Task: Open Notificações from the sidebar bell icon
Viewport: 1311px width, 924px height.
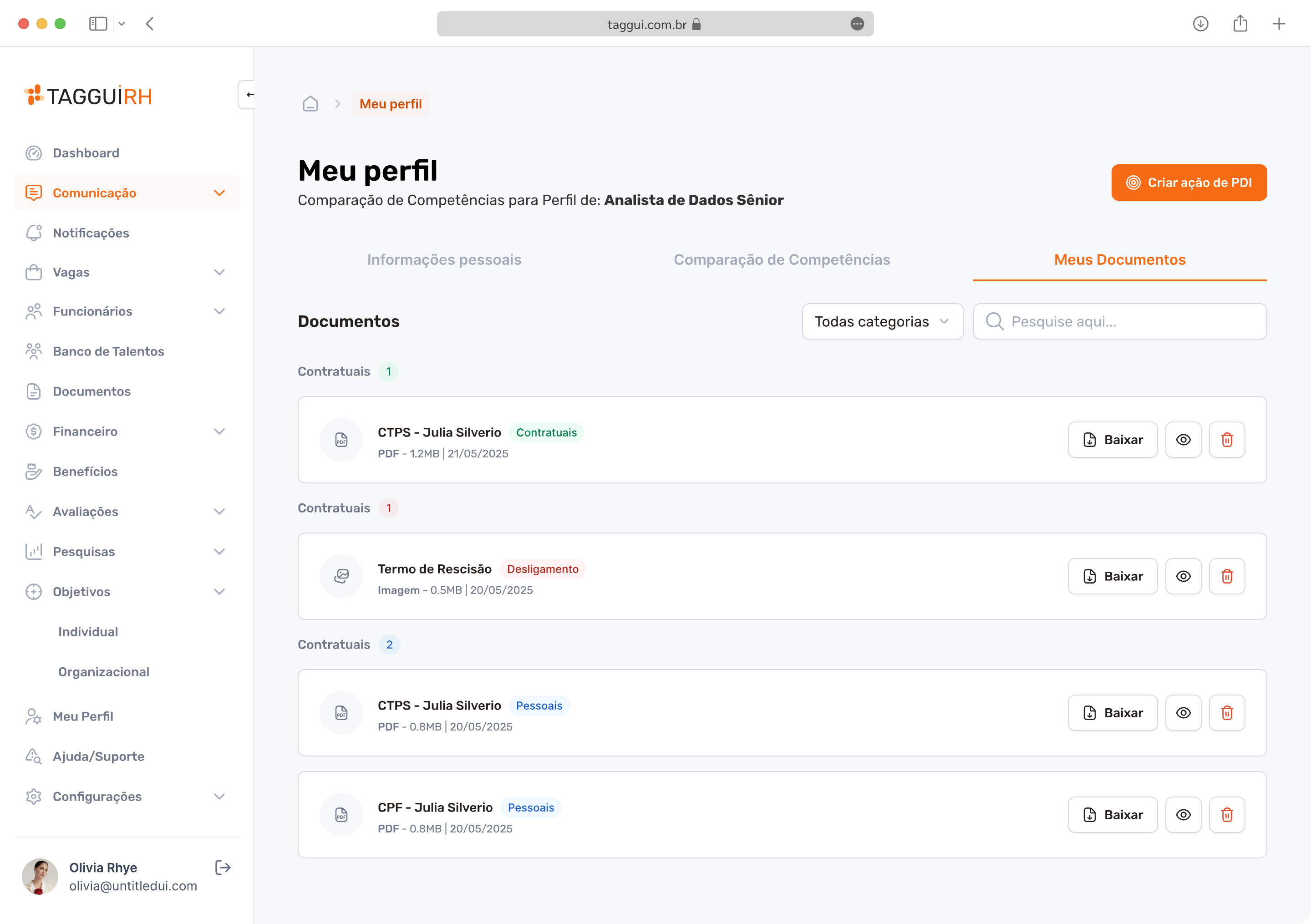Action: [x=34, y=233]
